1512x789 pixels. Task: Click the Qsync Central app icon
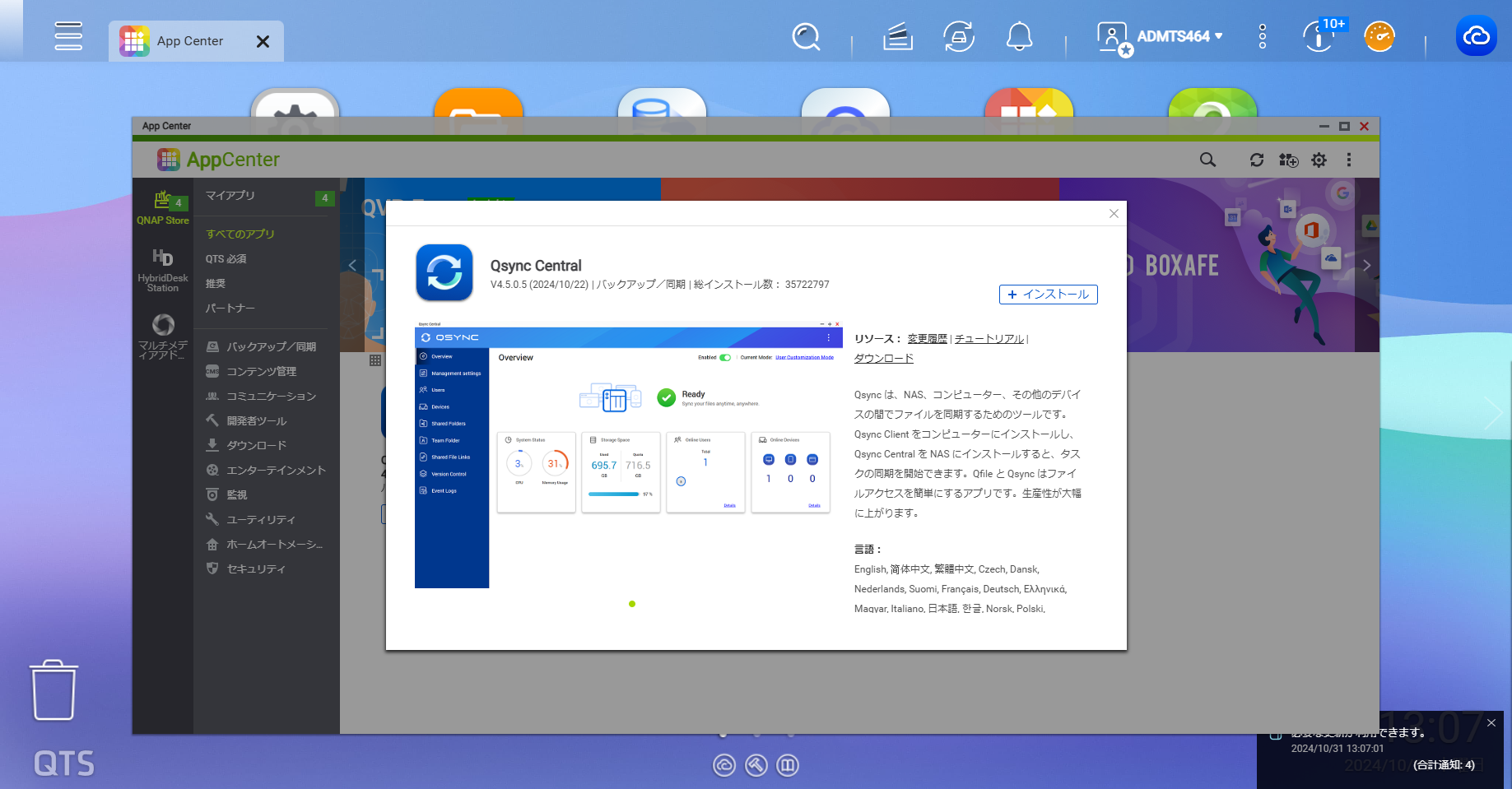(444, 272)
